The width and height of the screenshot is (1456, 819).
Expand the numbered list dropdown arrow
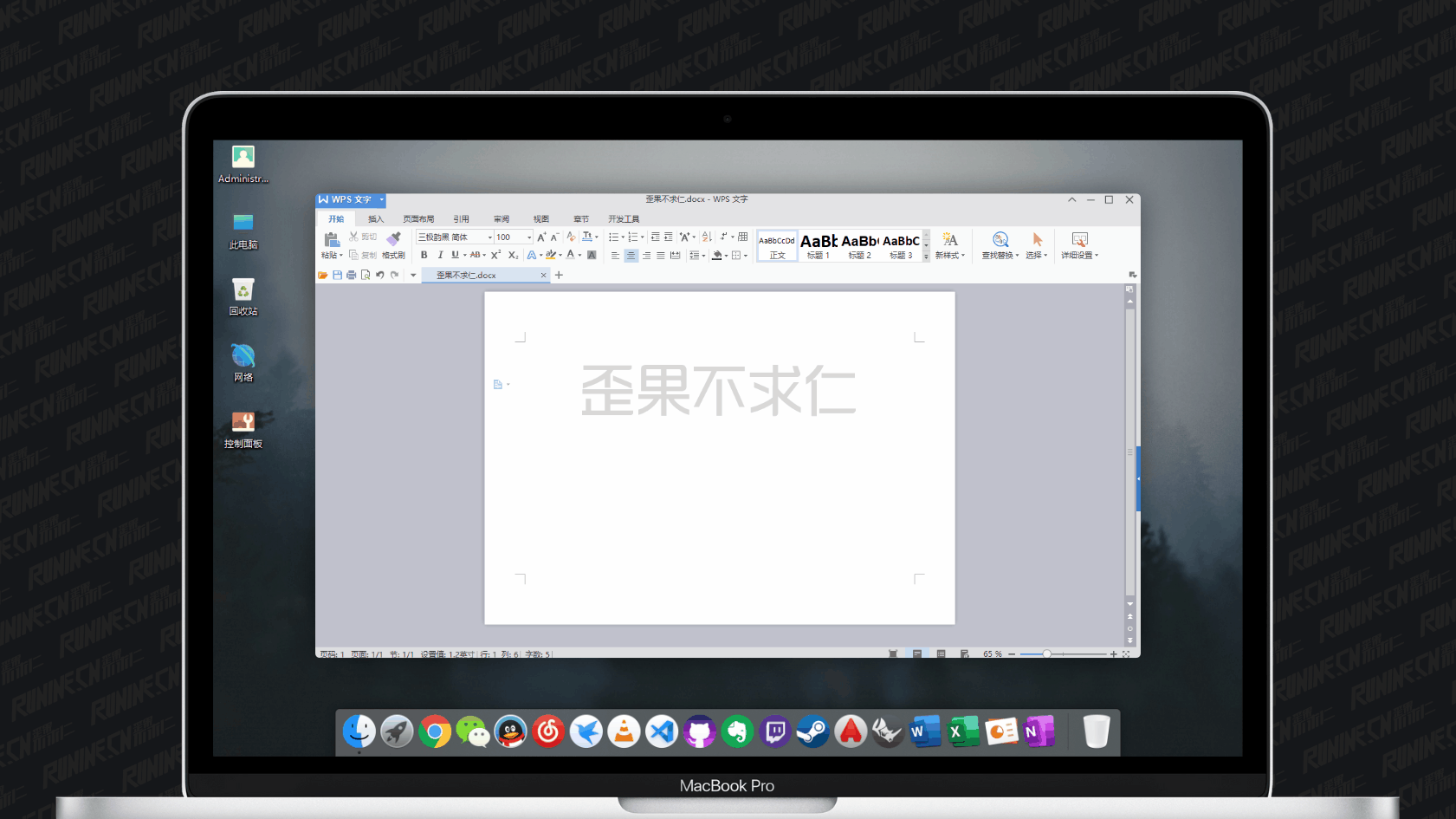tap(643, 237)
